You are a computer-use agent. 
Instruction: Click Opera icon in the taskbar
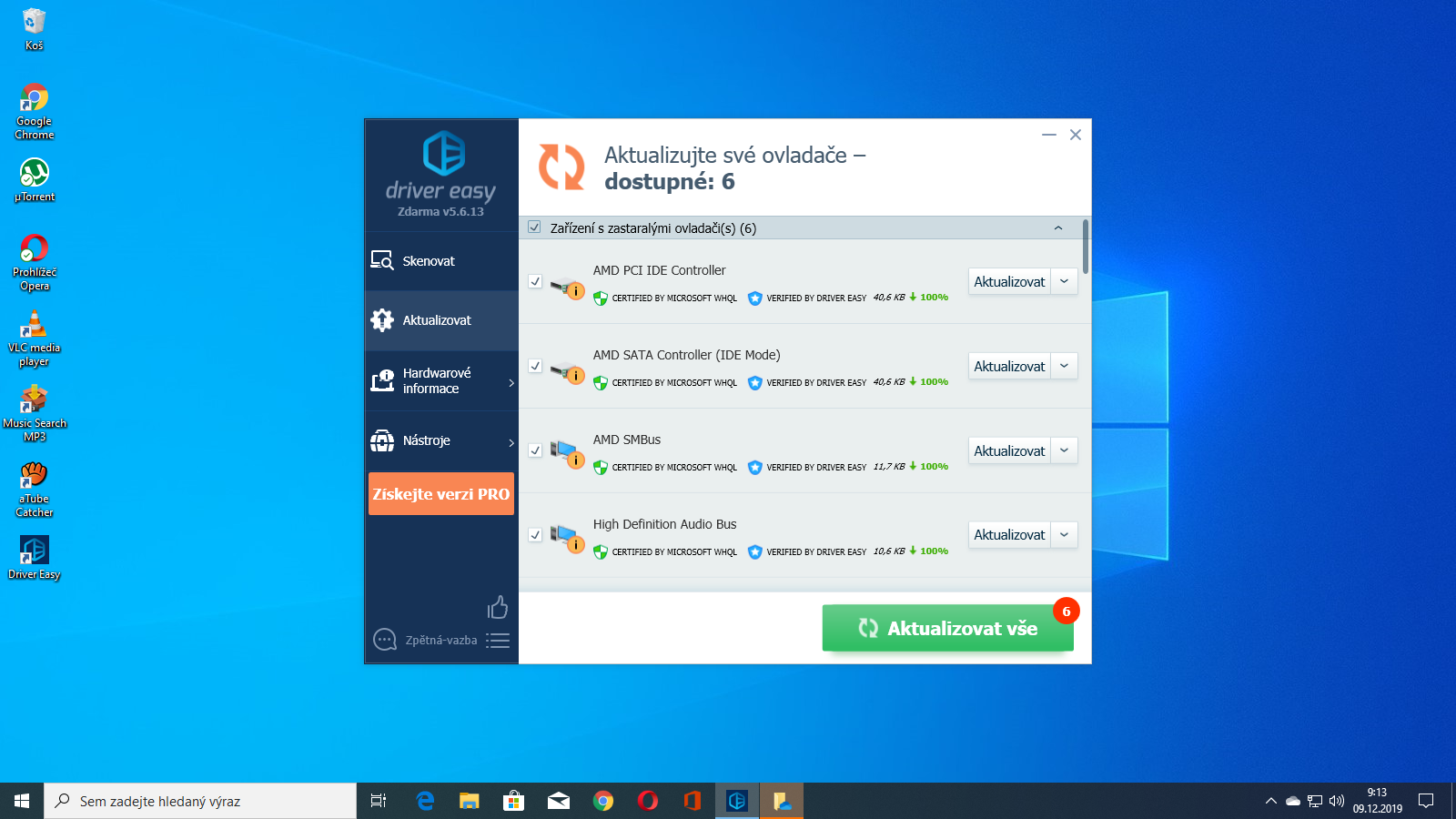tap(648, 801)
